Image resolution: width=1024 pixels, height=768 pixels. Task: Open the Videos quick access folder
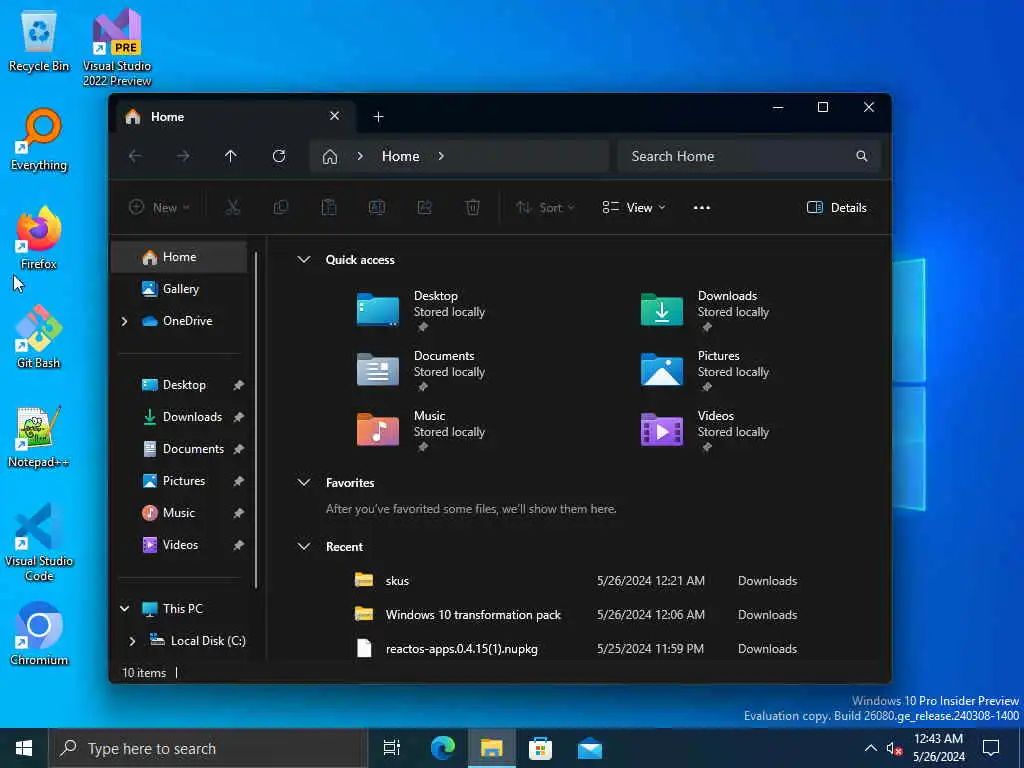coord(705,429)
